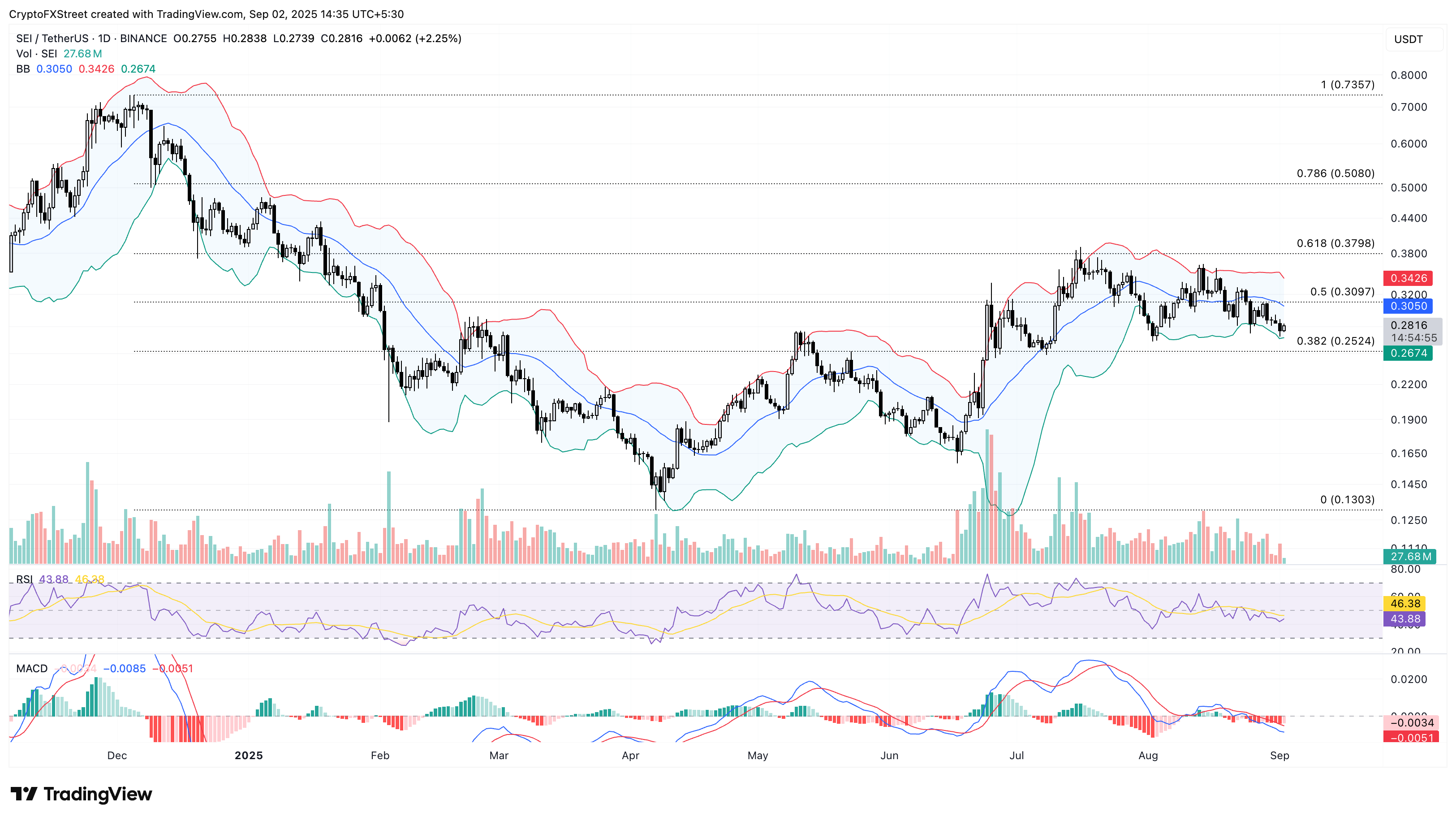Select the RSI indicator legend label

pos(24,579)
